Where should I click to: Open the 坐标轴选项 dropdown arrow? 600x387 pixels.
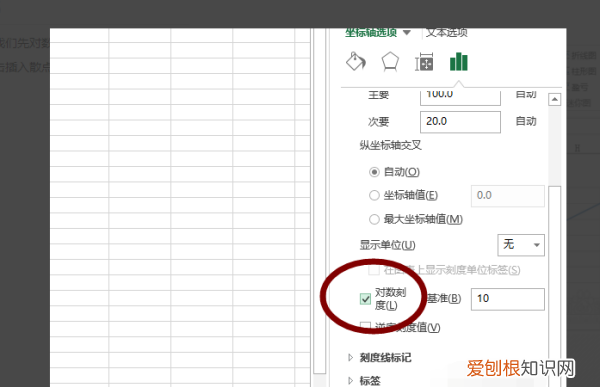407,33
